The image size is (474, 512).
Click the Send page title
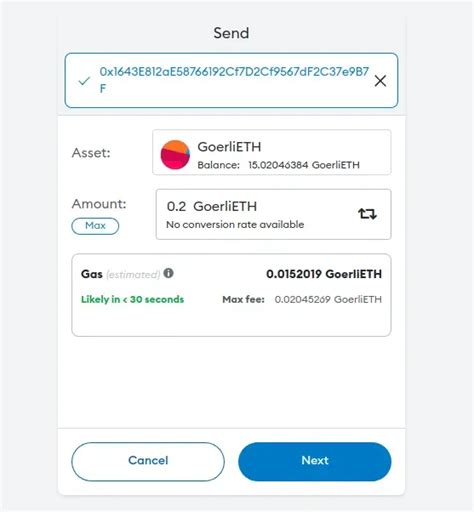coord(231,33)
